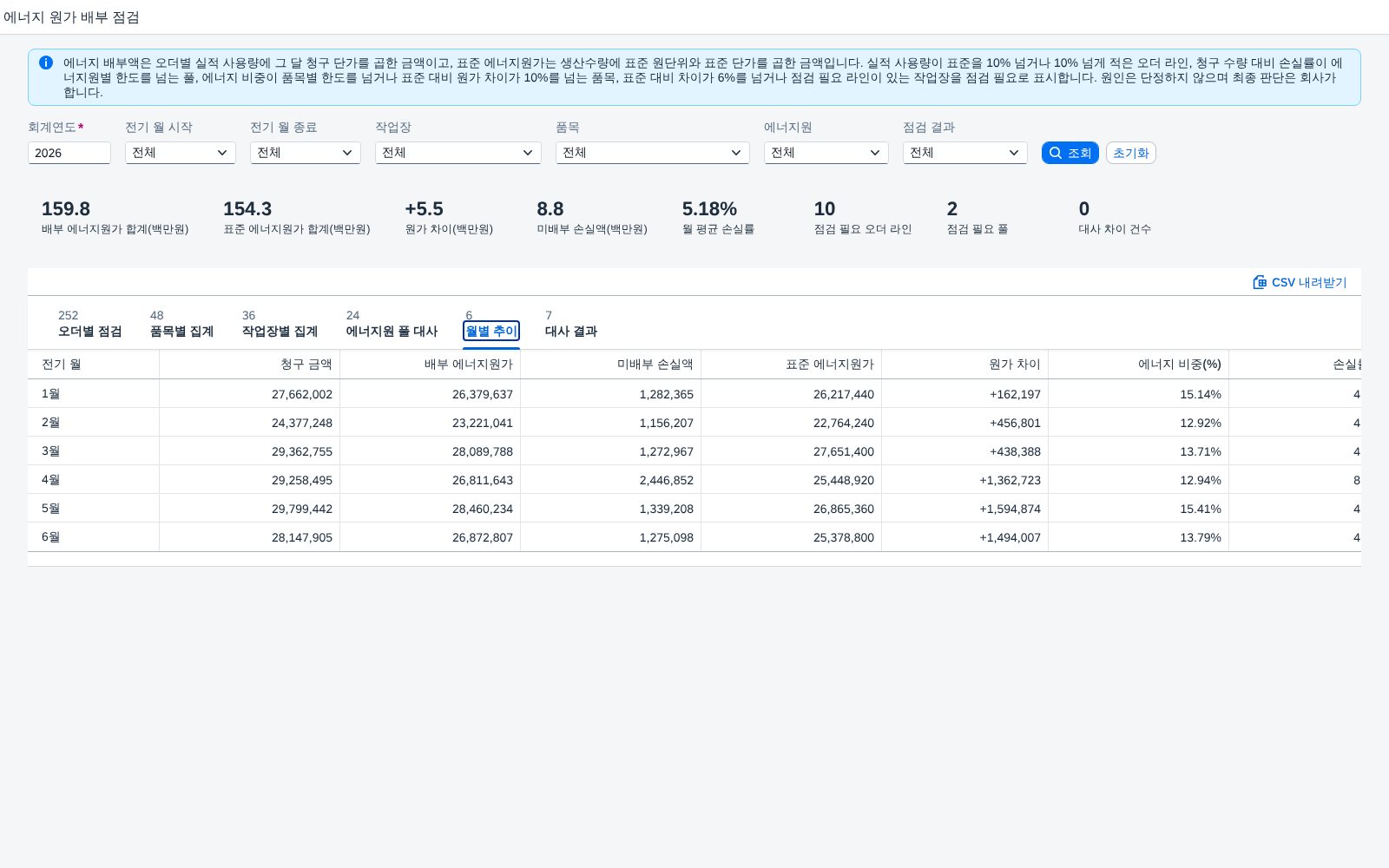Expand the 품목 dropdown arrow
This screenshot has width=1389, height=868.
tap(736, 153)
